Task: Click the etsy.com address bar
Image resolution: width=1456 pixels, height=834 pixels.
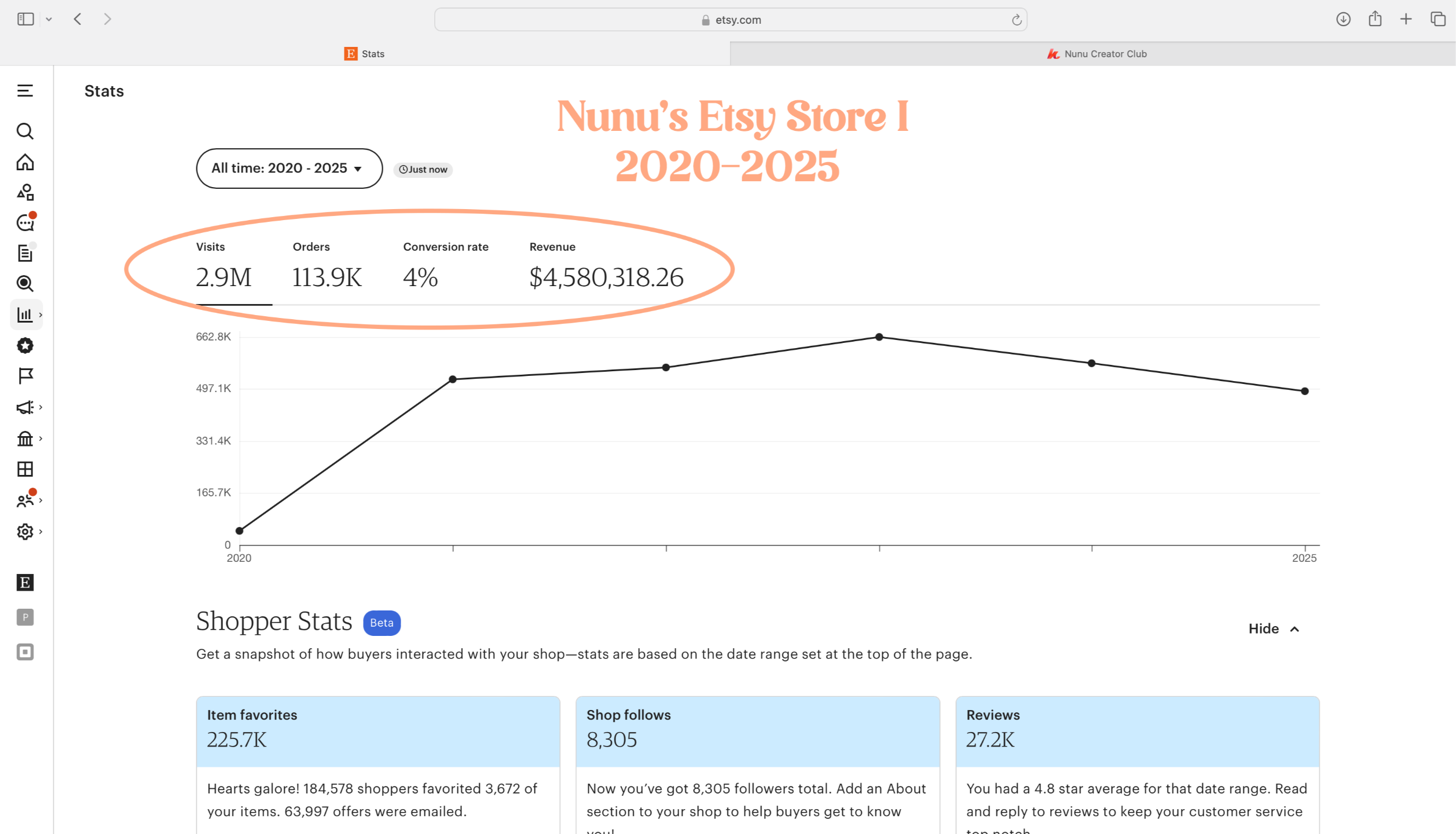Action: (731, 20)
